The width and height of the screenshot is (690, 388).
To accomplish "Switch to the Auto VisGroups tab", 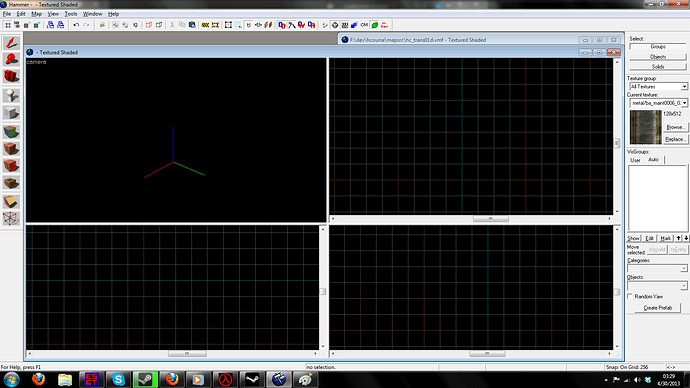I will coord(653,160).
